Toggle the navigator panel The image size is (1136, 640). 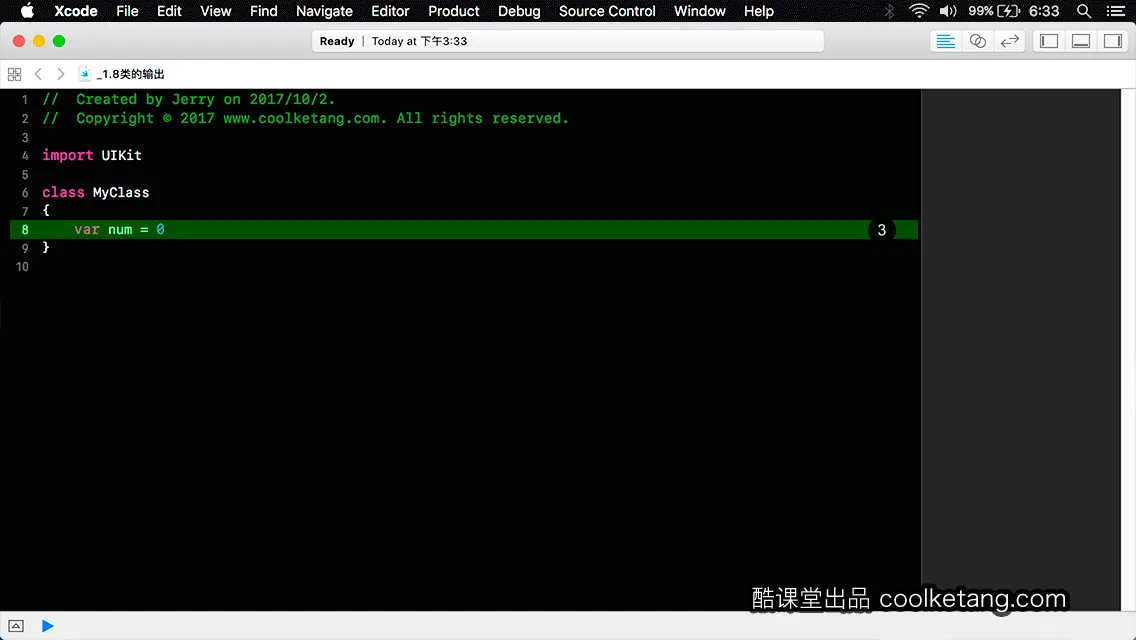[1049, 41]
